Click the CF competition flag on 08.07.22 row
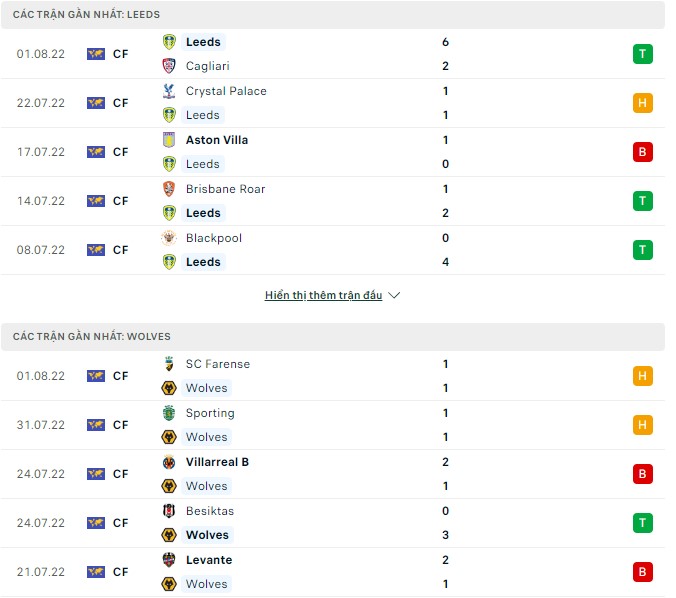Screen dimensions: 676x598 96,250
